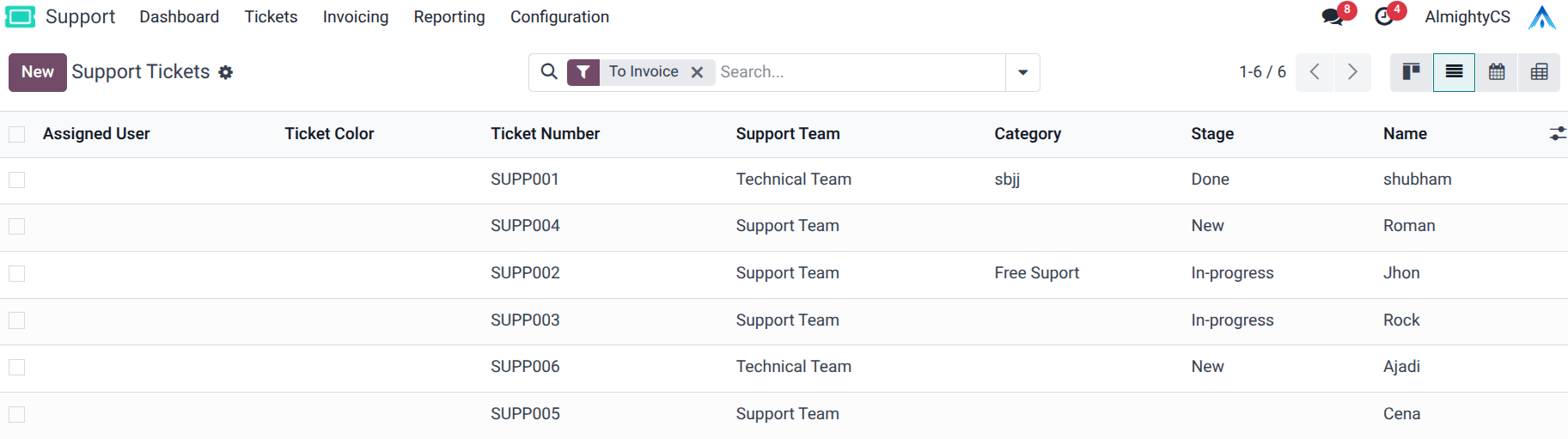
Task: Open the conversations chat bubble icon
Action: [1333, 16]
